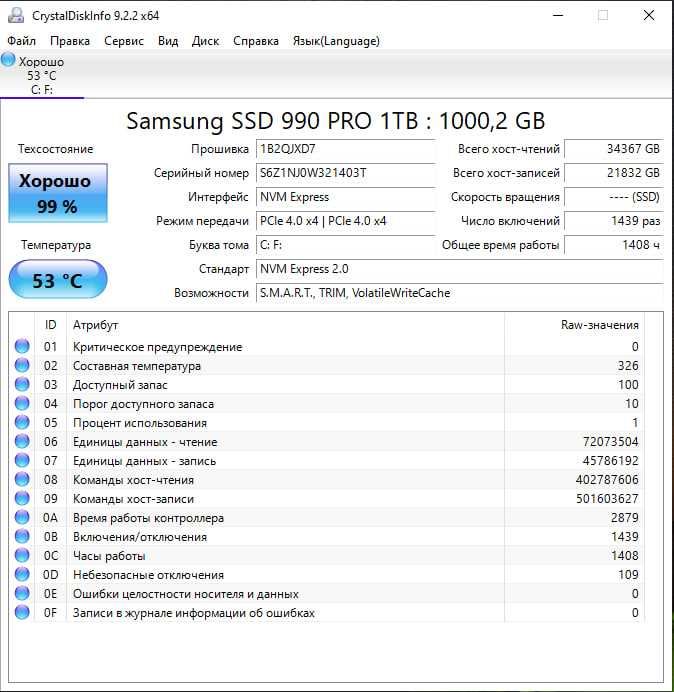
Task: Click the Хорошо 99 % health status button
Action: pyautogui.click(x=58, y=193)
